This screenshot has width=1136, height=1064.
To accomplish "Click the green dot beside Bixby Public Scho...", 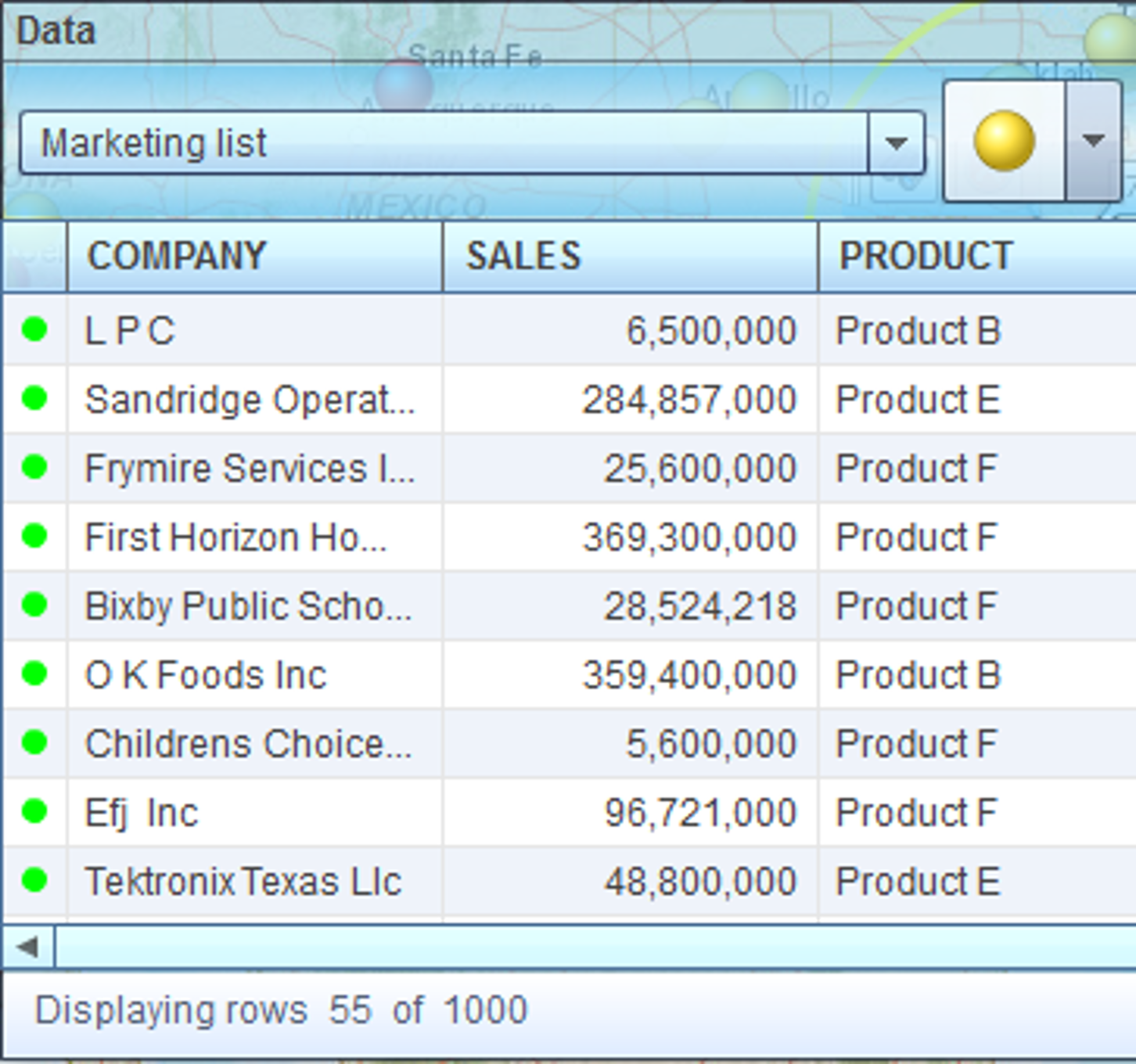I will pyautogui.click(x=34, y=605).
